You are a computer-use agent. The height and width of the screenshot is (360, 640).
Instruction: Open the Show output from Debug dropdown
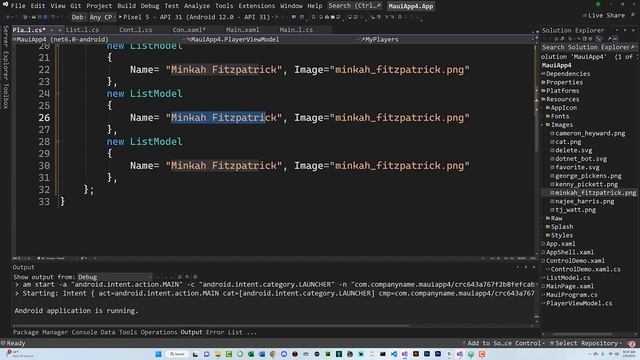[x=114, y=277]
